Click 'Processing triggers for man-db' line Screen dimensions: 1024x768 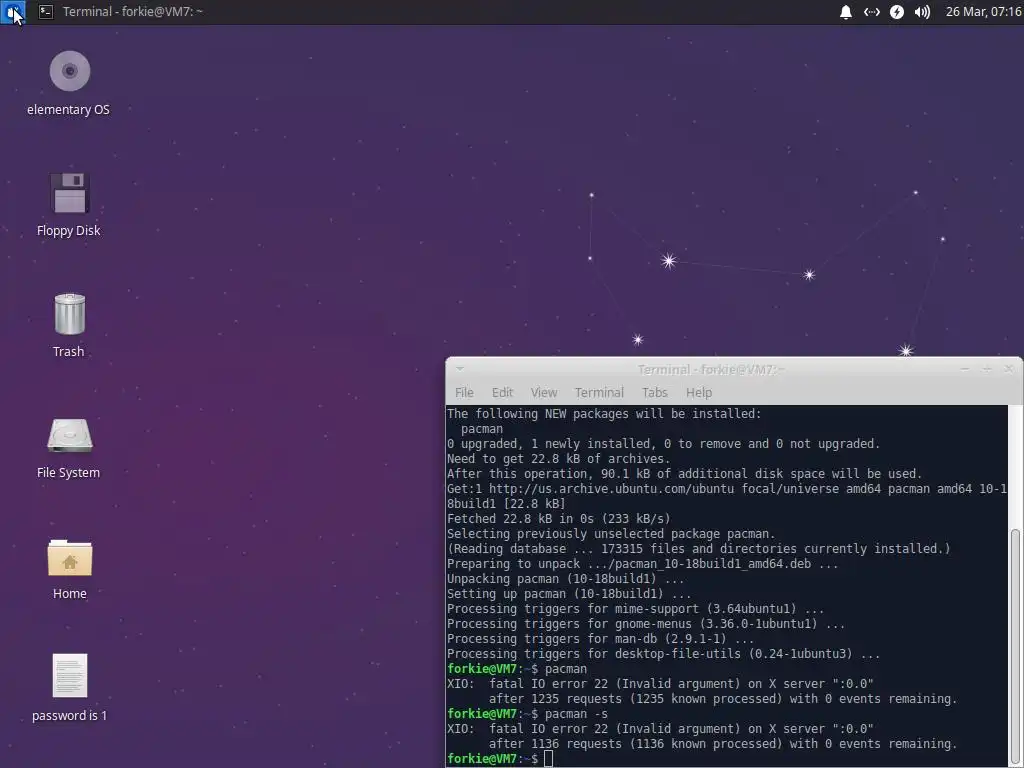(601, 639)
